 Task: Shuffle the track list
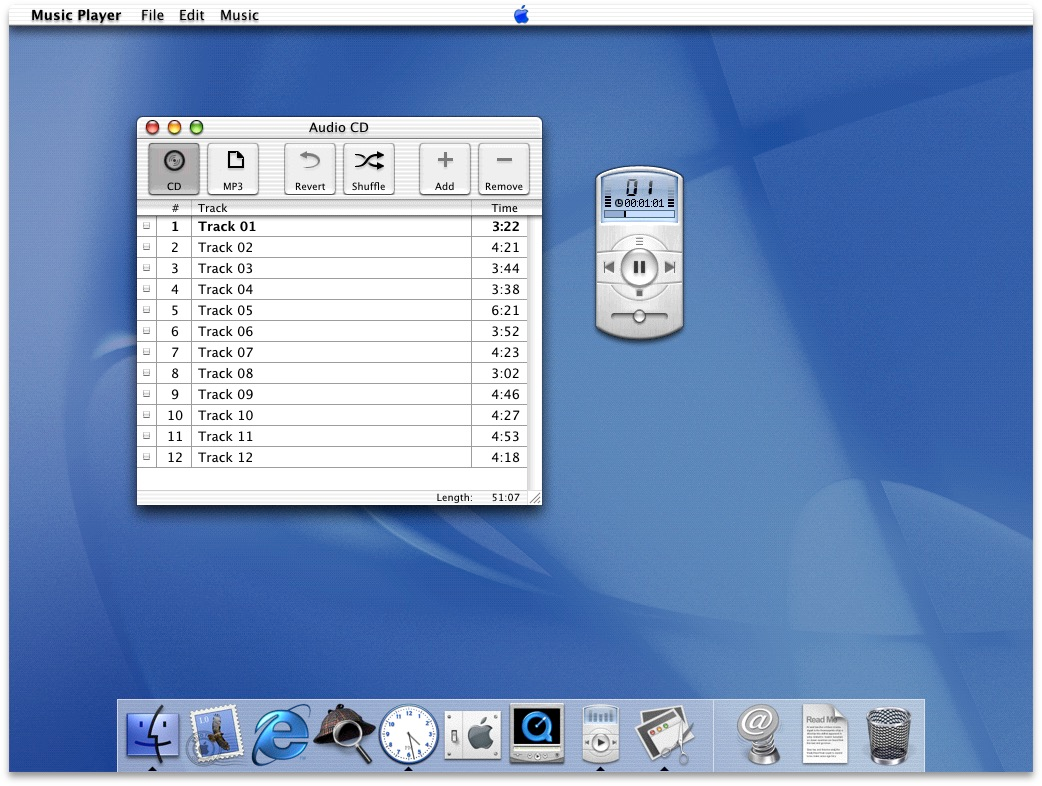tap(369, 169)
